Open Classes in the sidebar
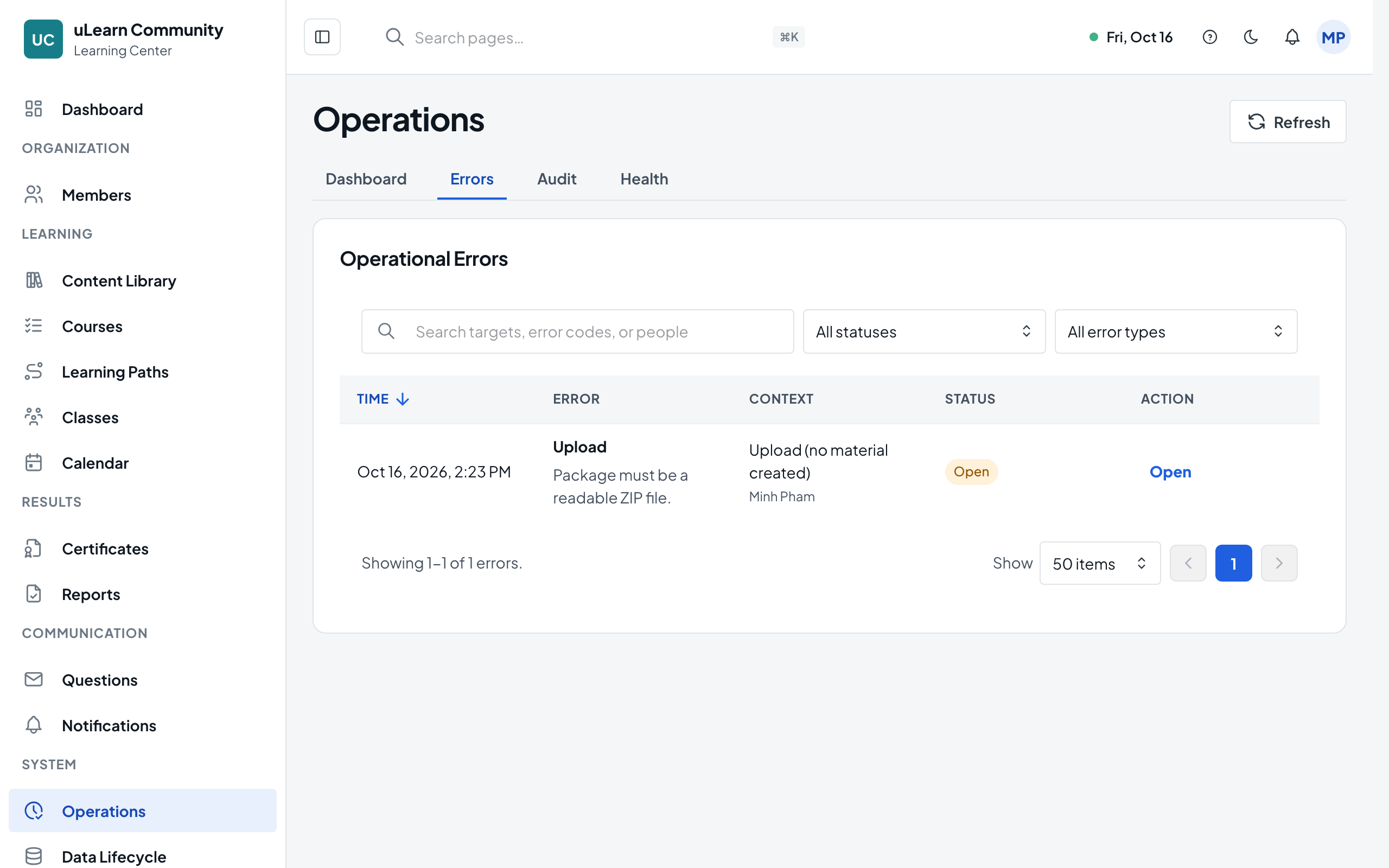1389x868 pixels. (x=142, y=417)
